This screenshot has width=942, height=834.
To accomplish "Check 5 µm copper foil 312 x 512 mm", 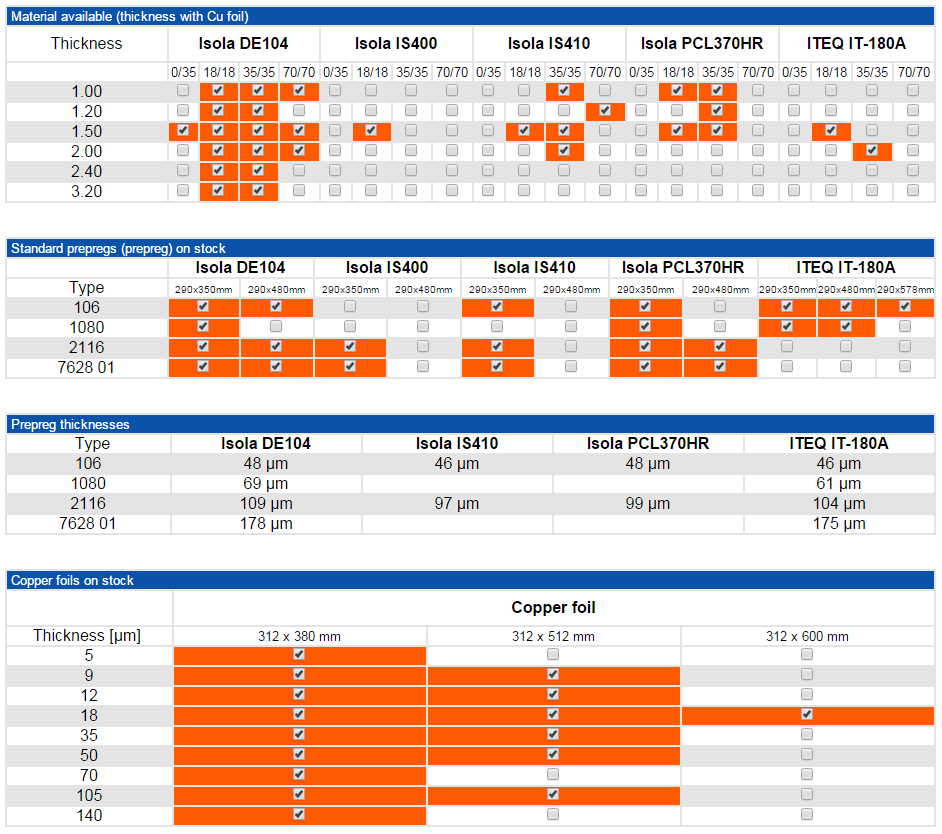I will pos(553,655).
